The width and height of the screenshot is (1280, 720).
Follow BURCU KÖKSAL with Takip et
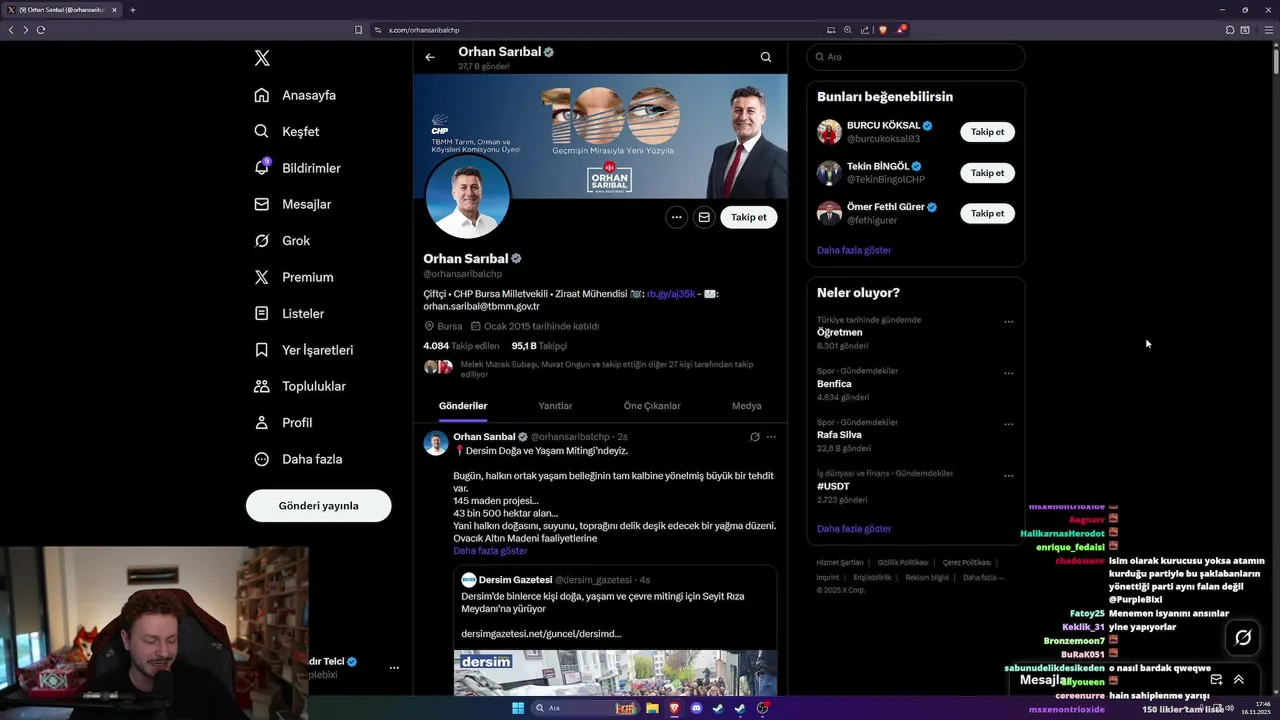[987, 132]
